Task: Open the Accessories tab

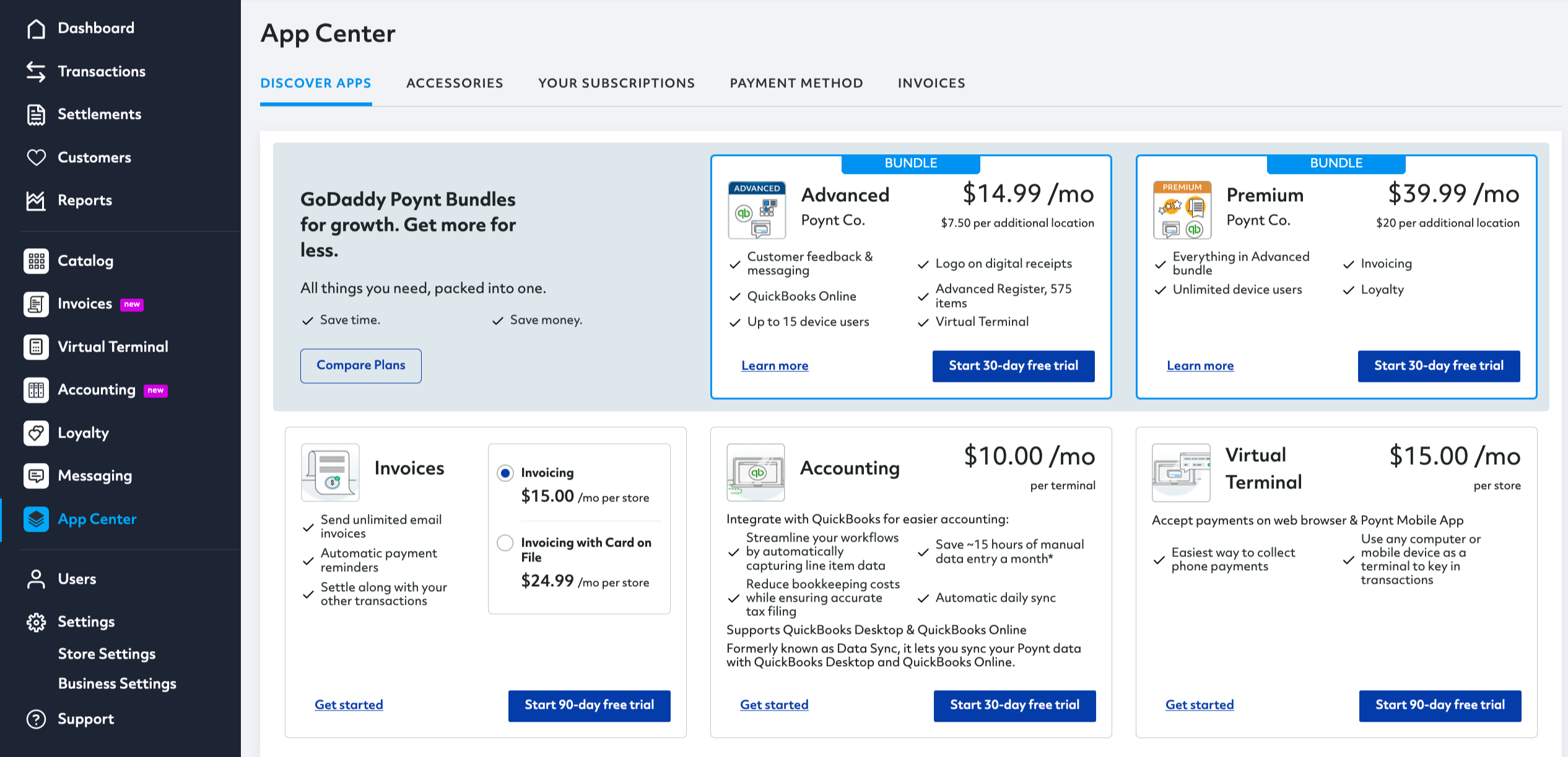Action: [x=455, y=84]
